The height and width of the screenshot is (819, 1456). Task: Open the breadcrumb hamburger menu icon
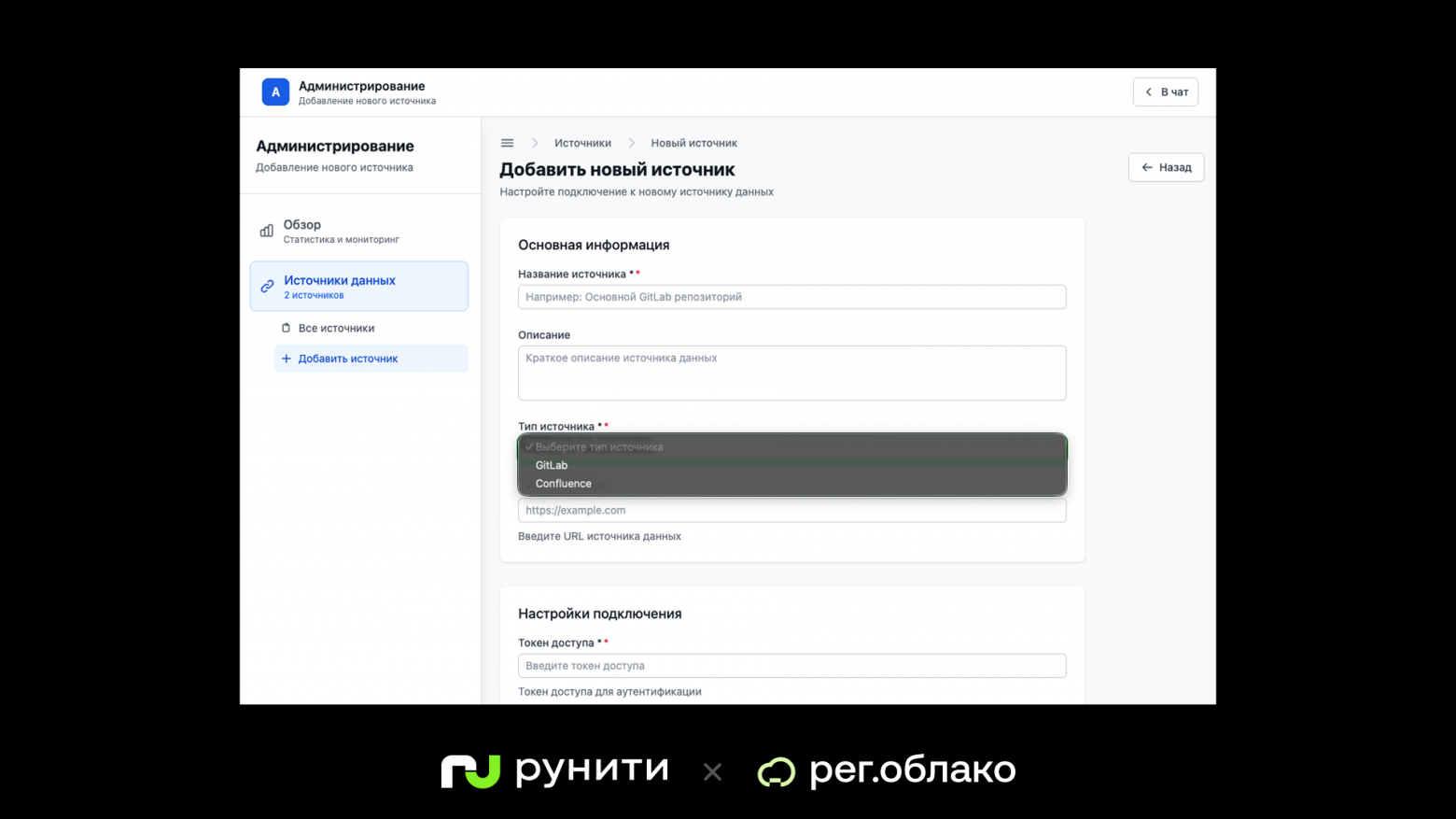(507, 142)
